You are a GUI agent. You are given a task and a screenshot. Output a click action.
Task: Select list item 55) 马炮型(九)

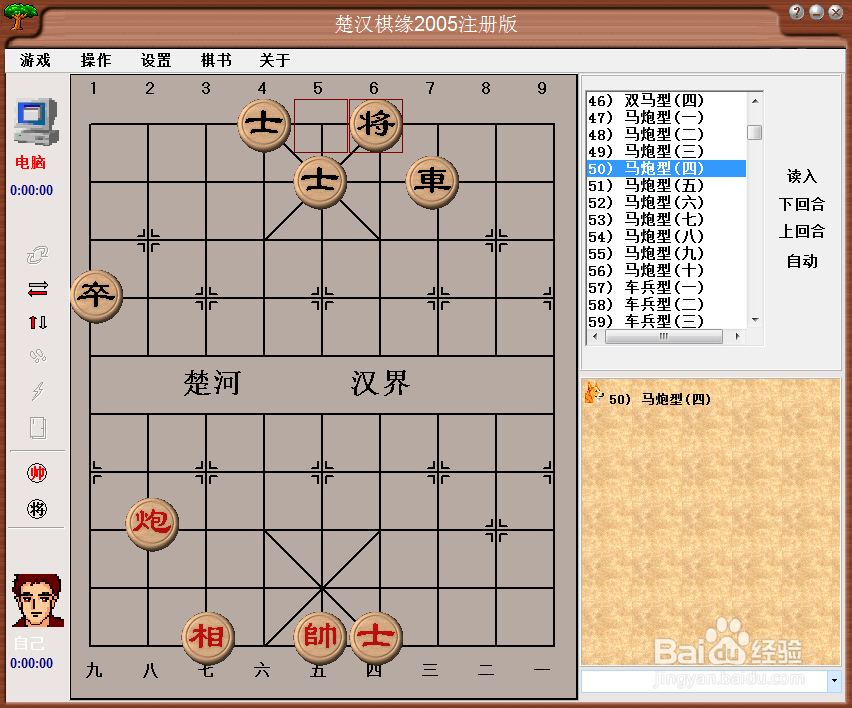click(667, 253)
